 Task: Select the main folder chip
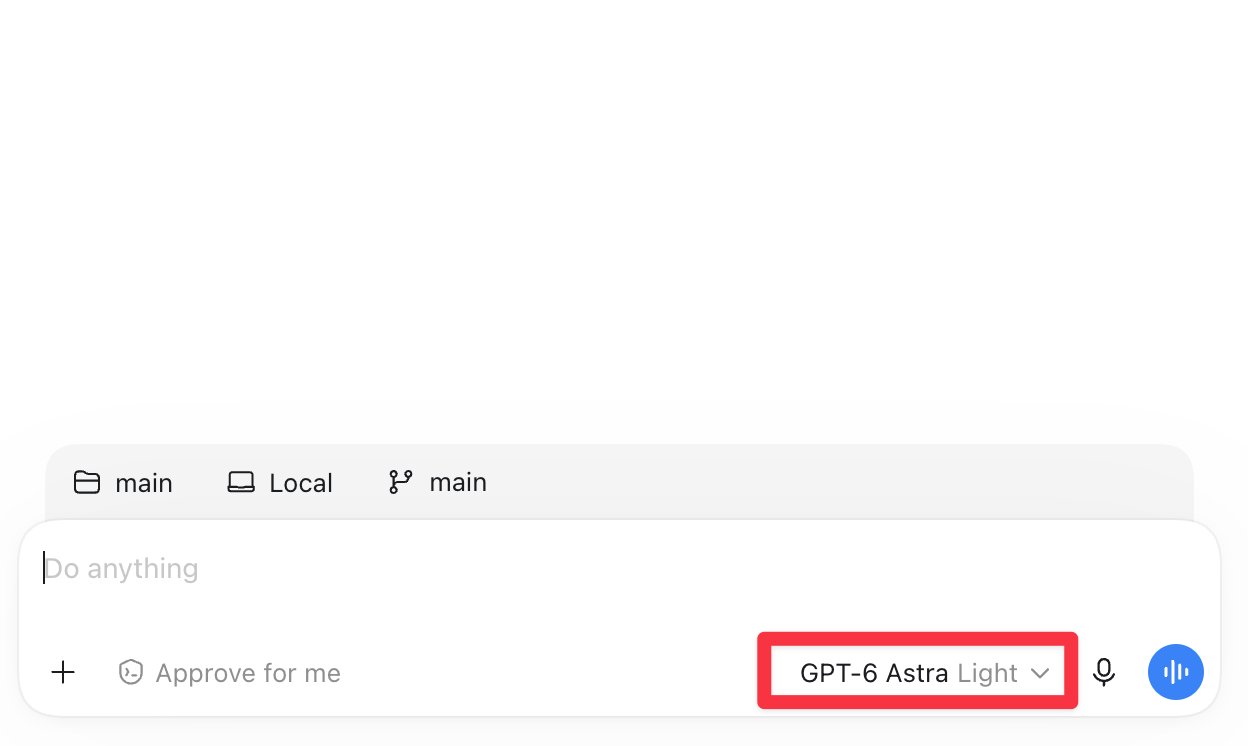(x=123, y=483)
